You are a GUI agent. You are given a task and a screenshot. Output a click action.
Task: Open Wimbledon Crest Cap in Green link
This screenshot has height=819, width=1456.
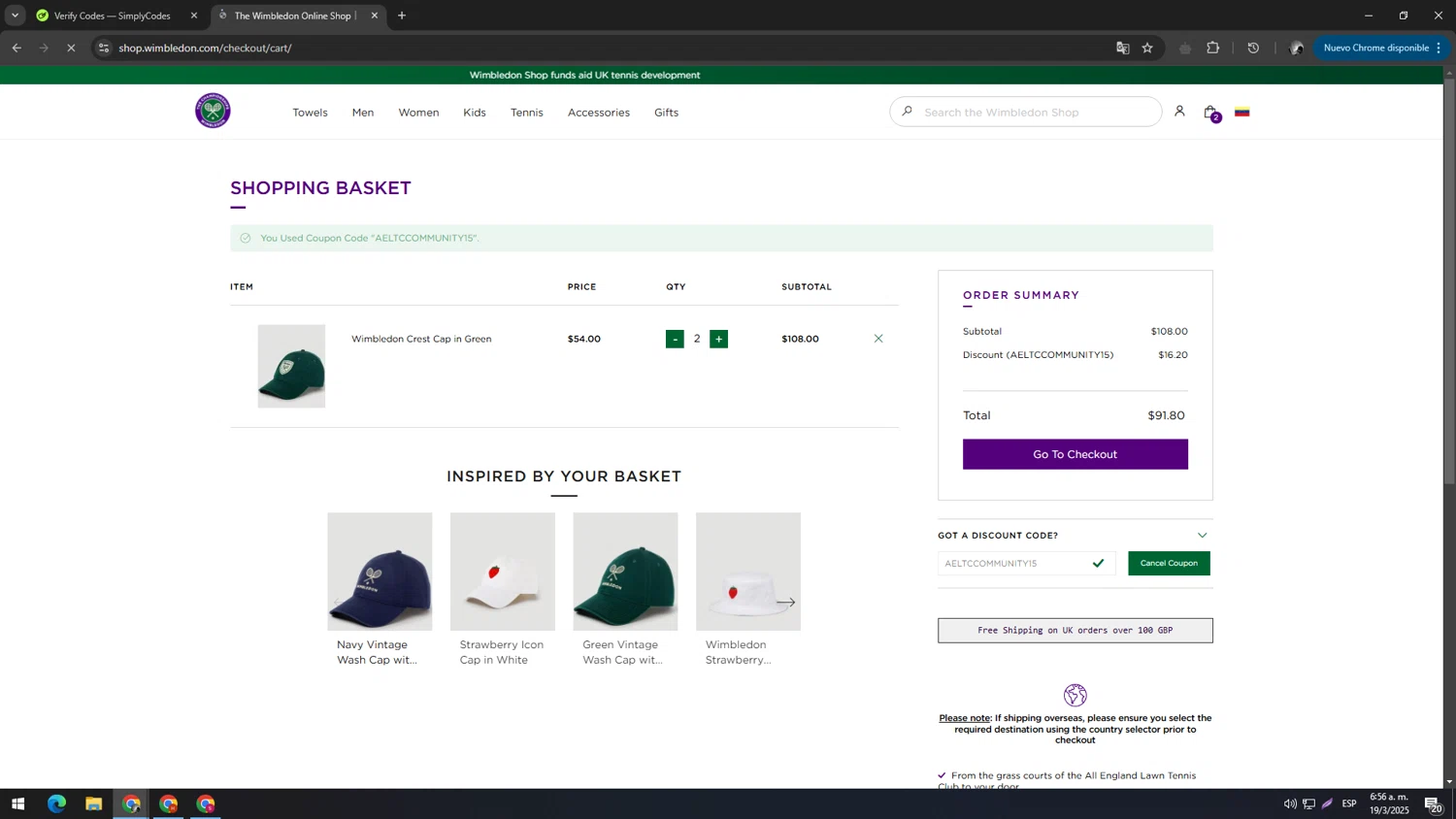click(421, 339)
